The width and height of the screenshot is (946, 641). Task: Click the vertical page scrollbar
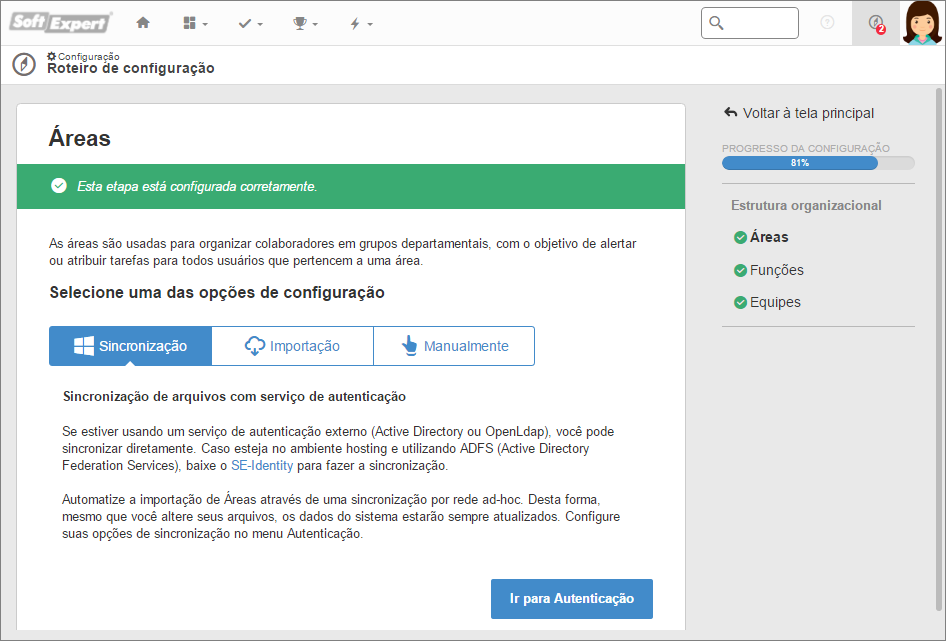939,350
